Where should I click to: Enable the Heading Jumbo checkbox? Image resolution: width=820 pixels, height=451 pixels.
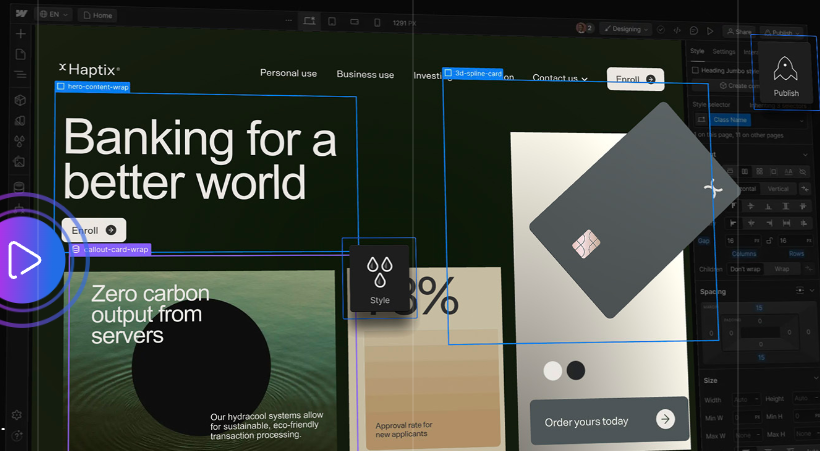(695, 70)
